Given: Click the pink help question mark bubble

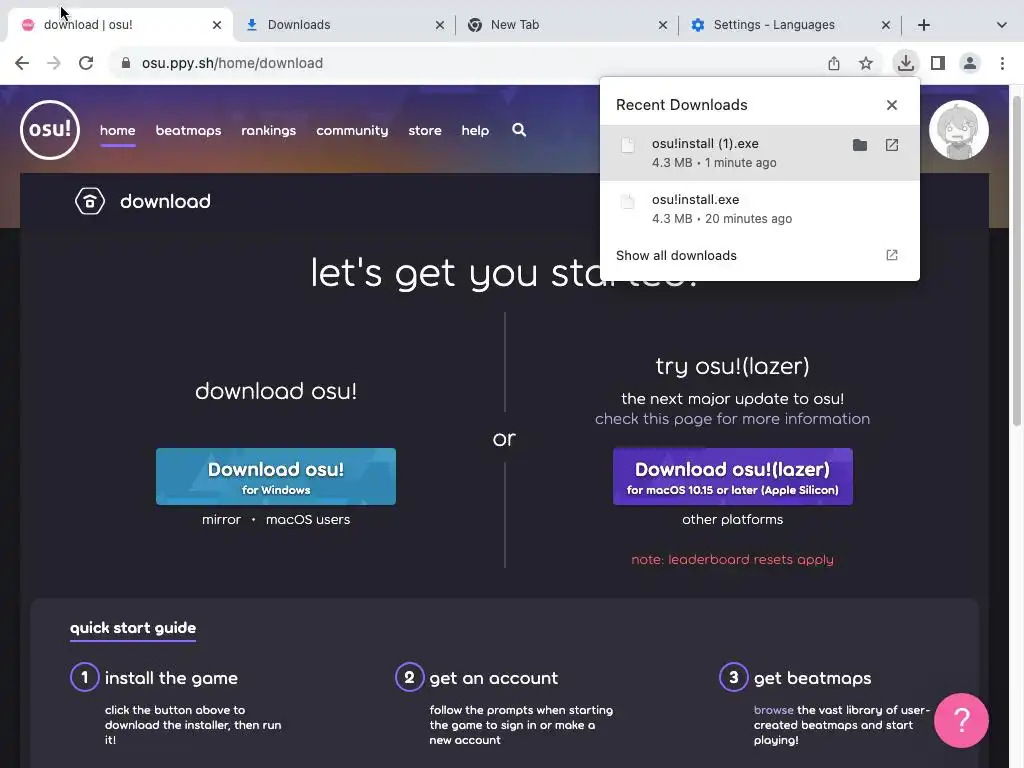Looking at the screenshot, I should (x=961, y=720).
